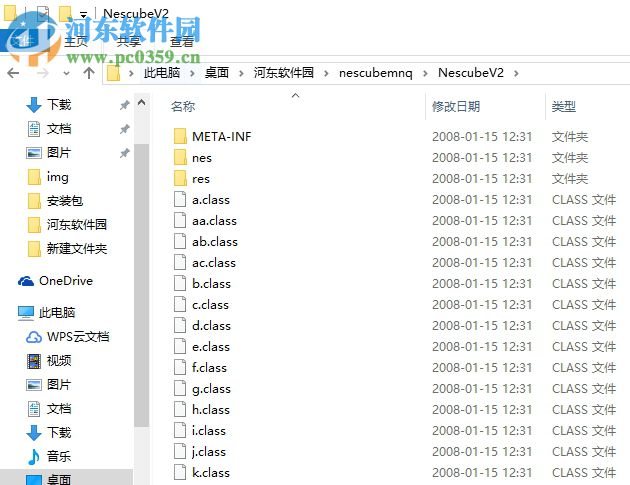The width and height of the screenshot is (630, 485).
Task: Select the aa.class file icon
Action: (x=180, y=220)
